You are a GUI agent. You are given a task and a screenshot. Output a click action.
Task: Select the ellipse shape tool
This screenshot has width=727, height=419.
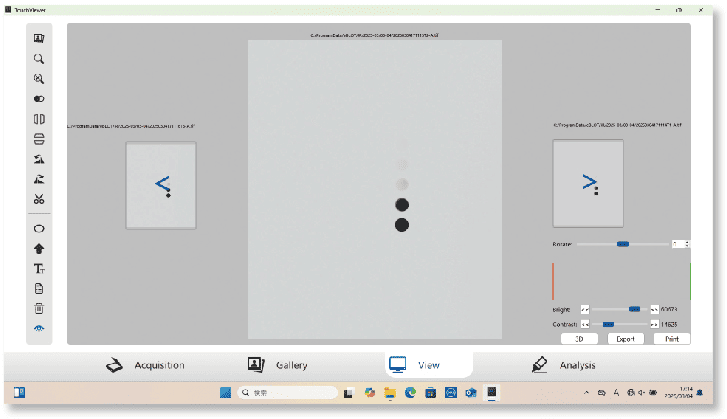(39, 228)
